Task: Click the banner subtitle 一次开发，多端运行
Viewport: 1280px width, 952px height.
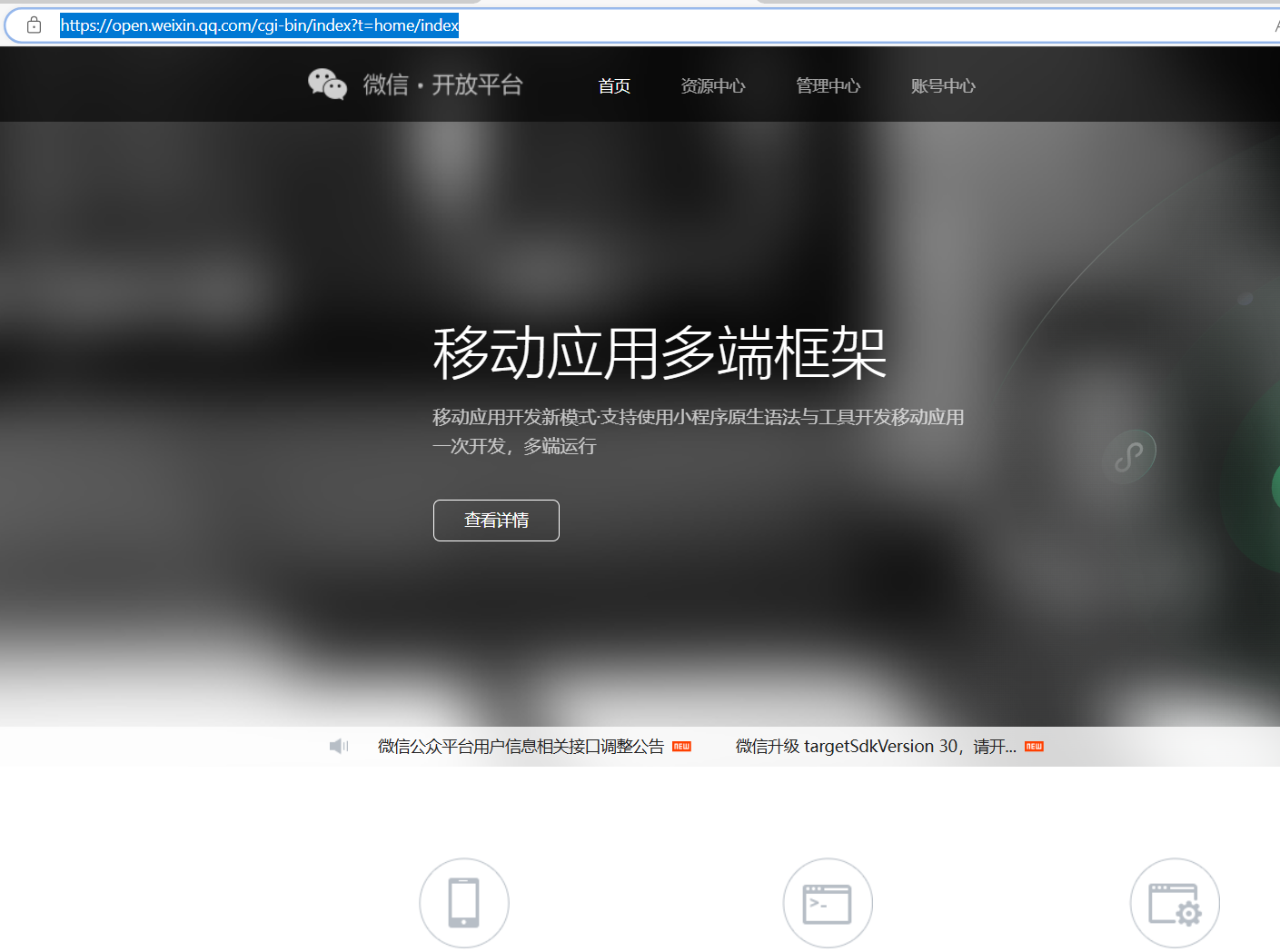Action: pos(514,446)
